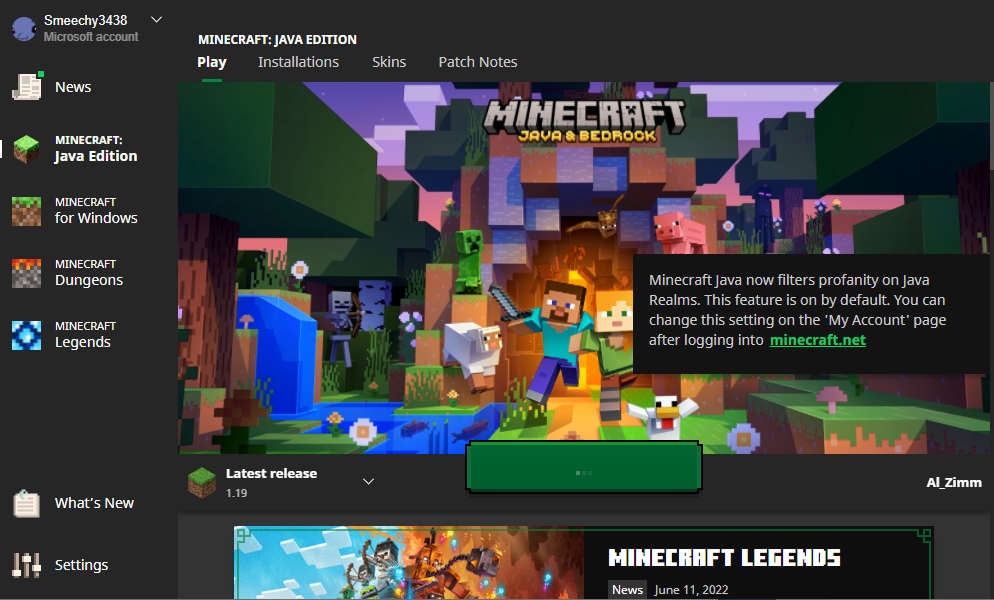Select Minecraft Java Edition in sidebar
Screen dimensions: 994x600
tap(96, 148)
